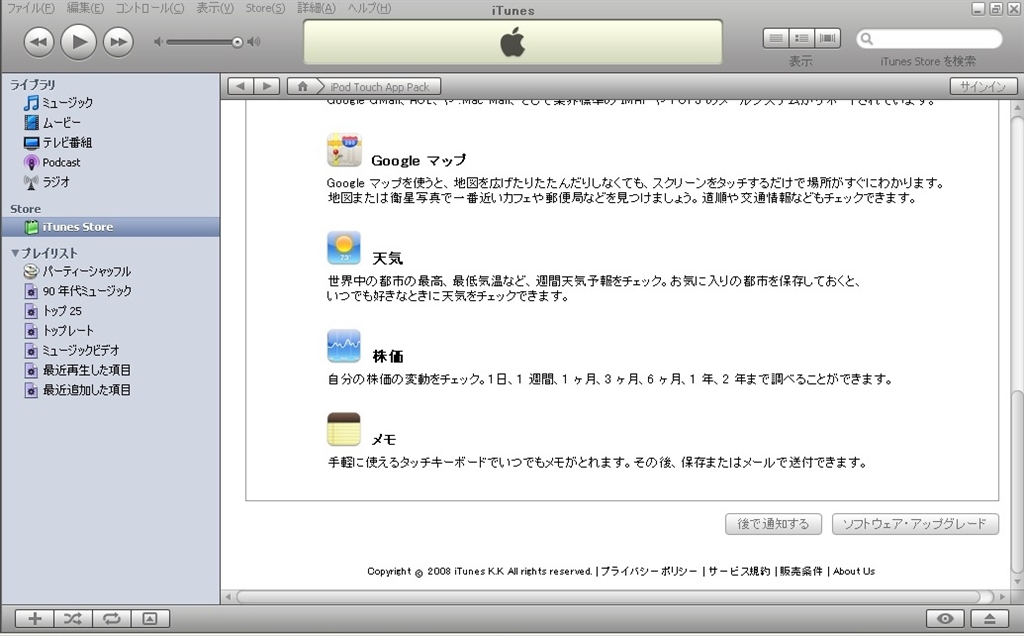1024x636 pixels.
Task: Click the iTunes Store search field
Action: [929, 39]
